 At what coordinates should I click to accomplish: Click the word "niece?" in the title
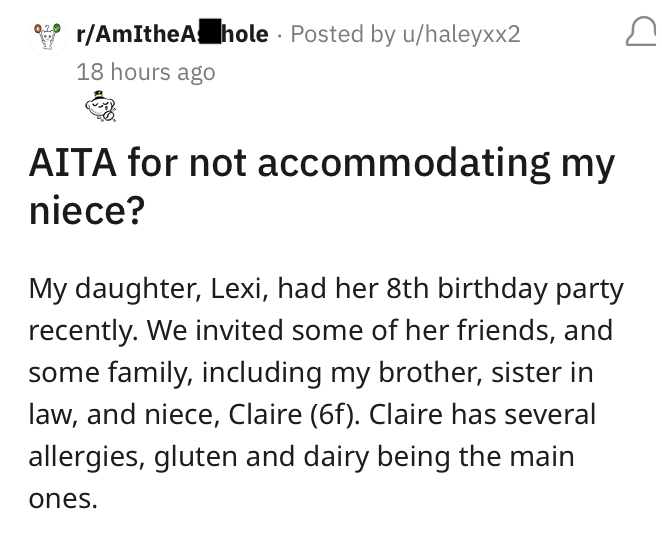86,211
